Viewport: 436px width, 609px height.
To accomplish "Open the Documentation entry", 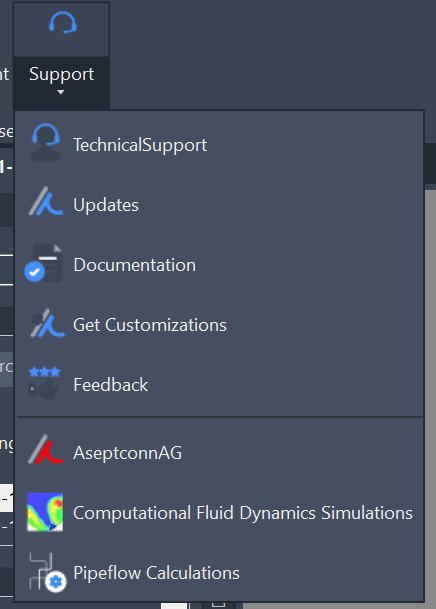I will point(219,265).
